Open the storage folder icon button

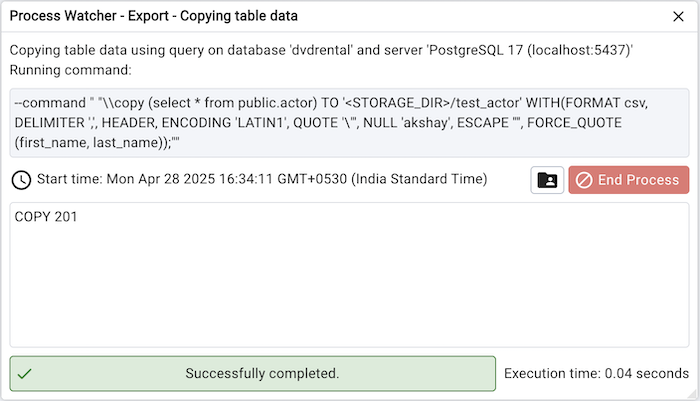[547, 180]
